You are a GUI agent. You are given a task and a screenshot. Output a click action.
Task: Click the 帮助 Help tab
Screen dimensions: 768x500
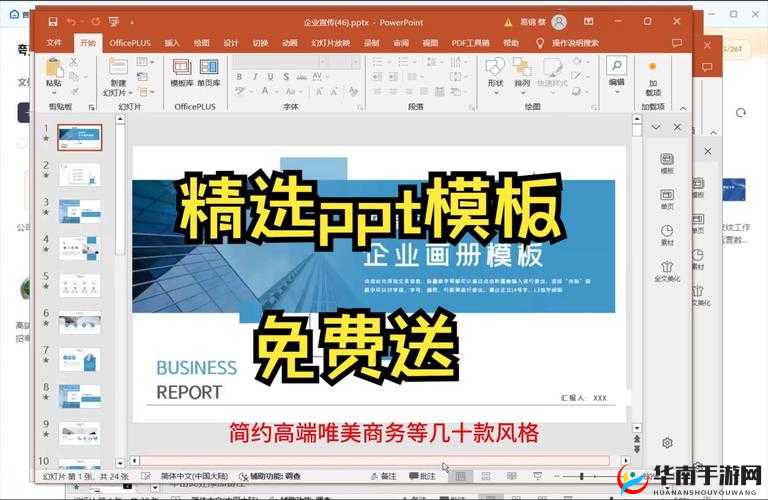pyautogui.click(x=511, y=43)
